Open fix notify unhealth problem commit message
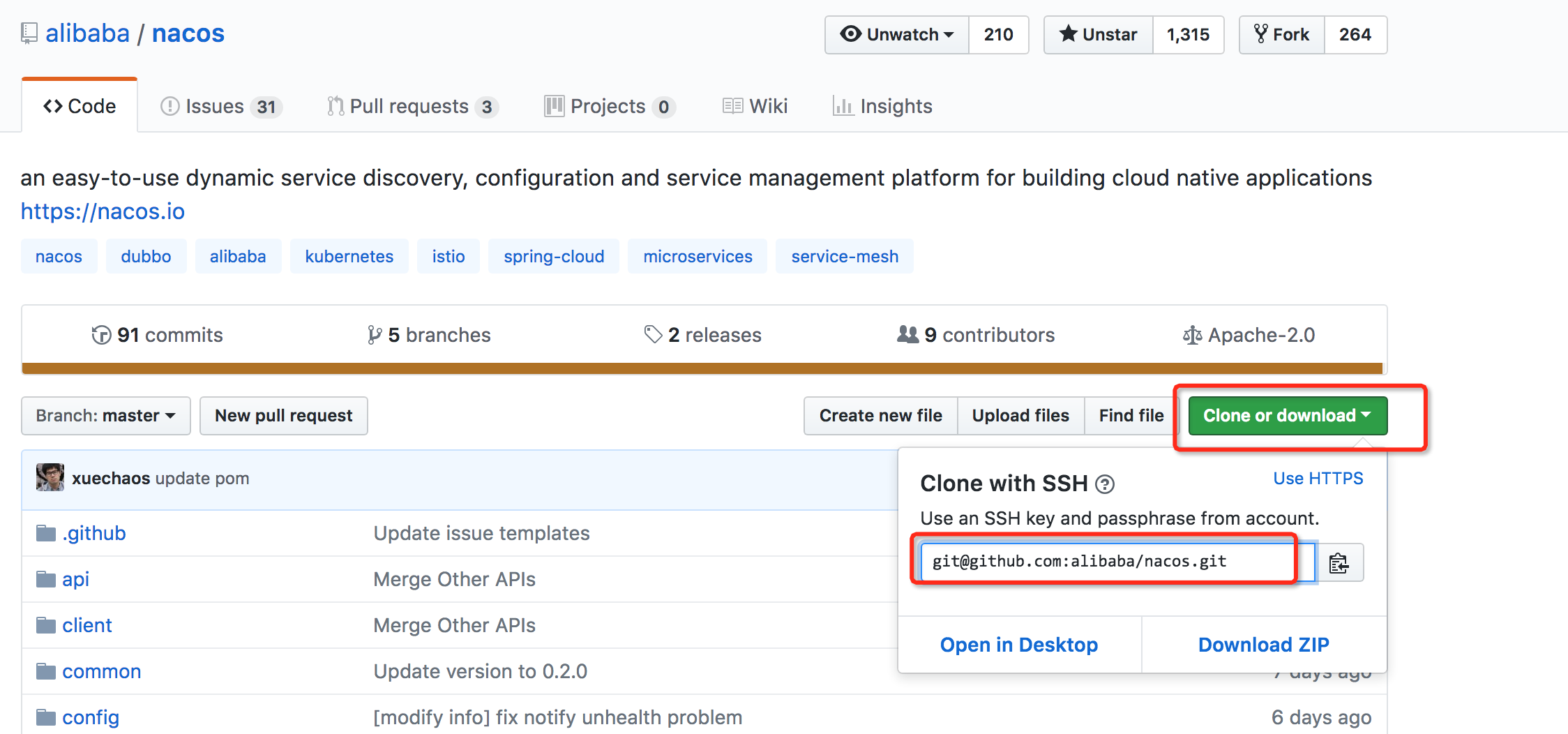Viewport: 1568px width, 734px height. click(558, 717)
